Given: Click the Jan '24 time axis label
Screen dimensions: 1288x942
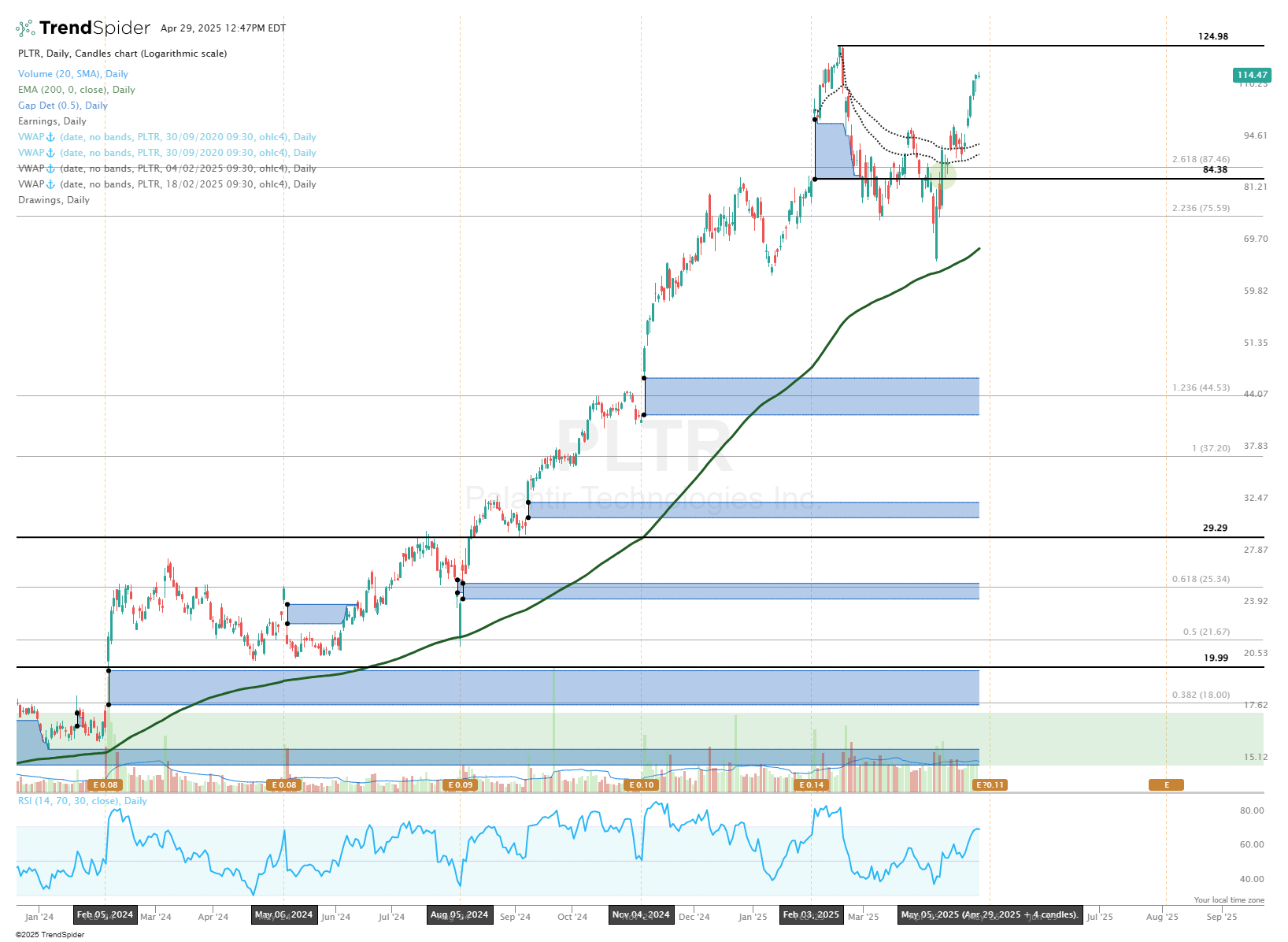Looking at the screenshot, I should click(x=39, y=917).
